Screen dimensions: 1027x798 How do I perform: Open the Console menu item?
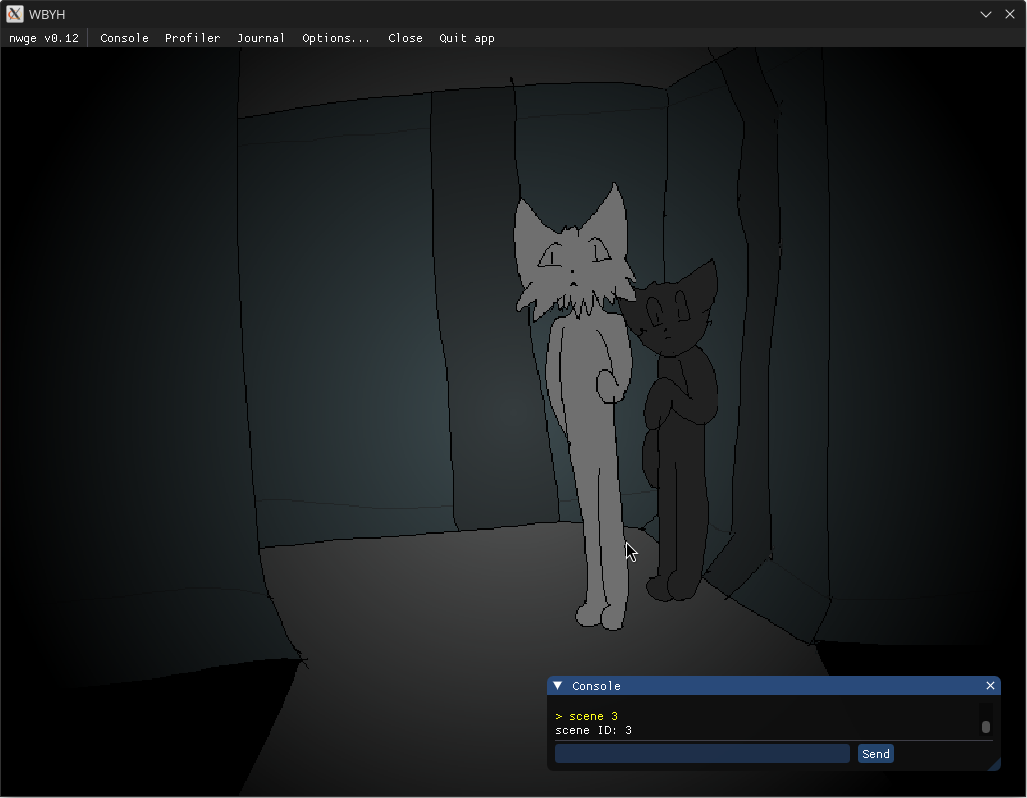tap(124, 38)
